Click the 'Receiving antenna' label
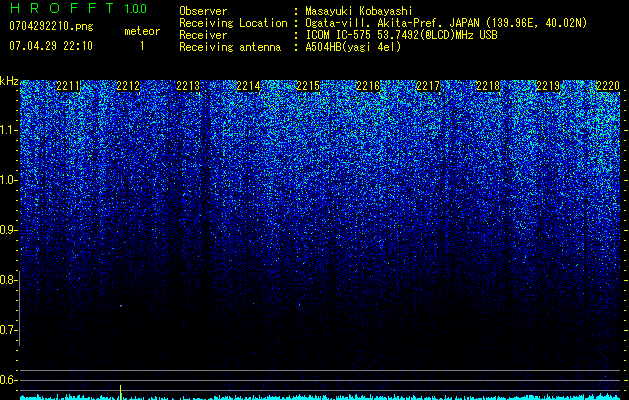The image size is (629, 400). tap(230, 47)
